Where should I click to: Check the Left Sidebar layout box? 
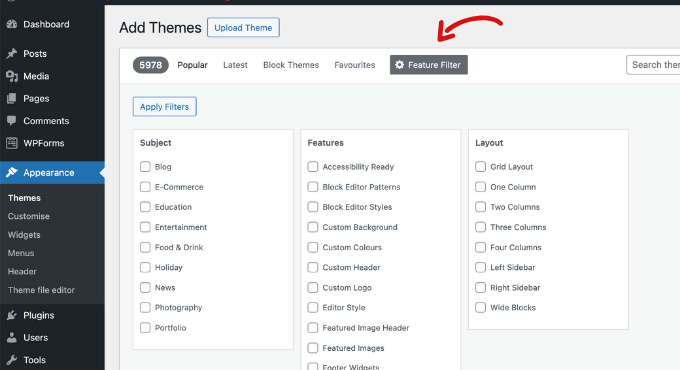(481, 267)
